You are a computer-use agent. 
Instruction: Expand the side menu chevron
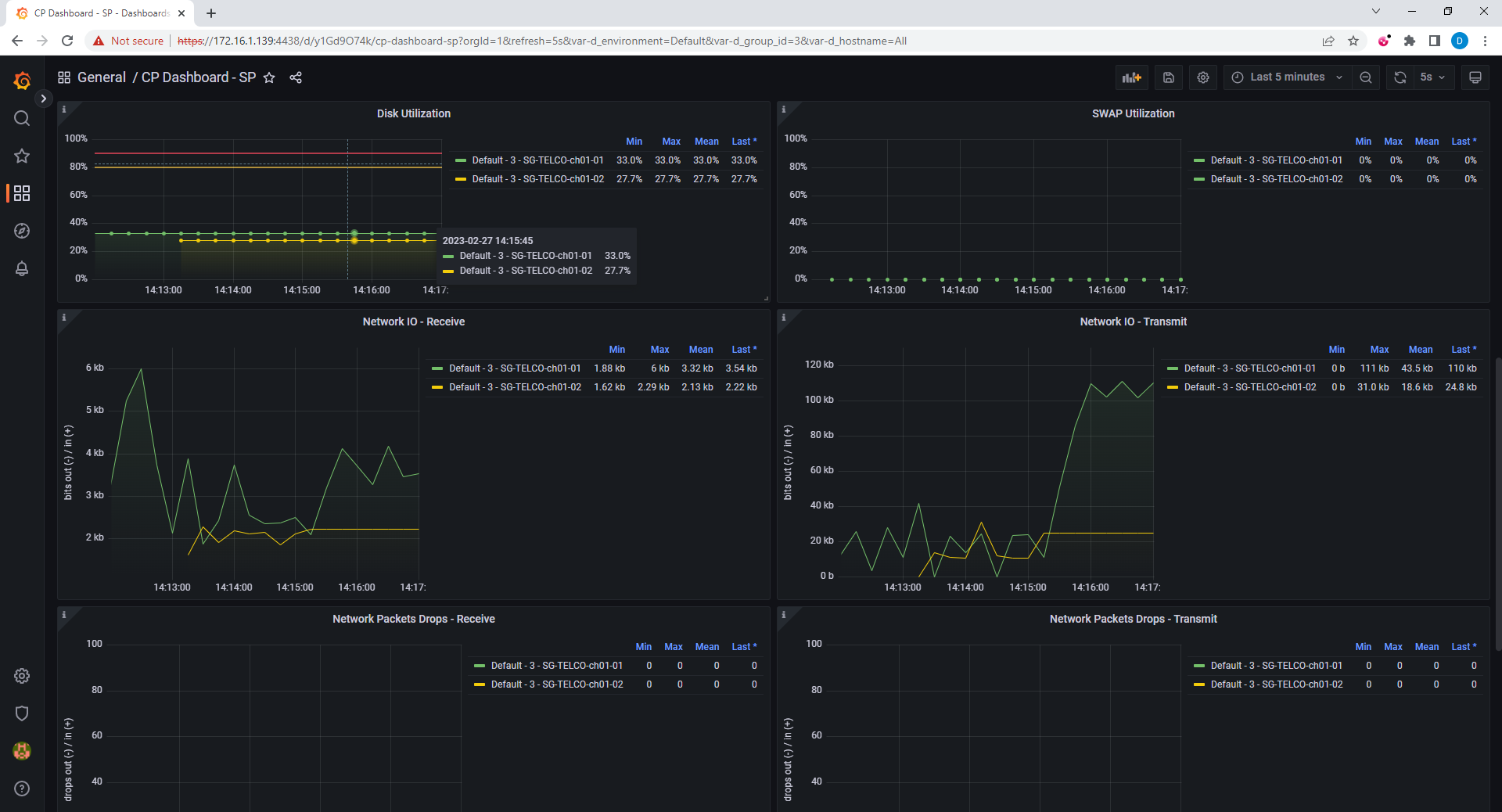44,99
